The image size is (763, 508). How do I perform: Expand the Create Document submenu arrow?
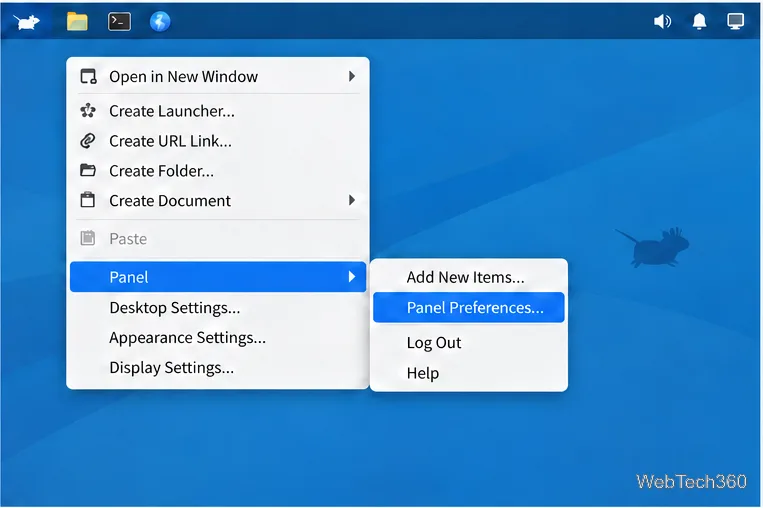[x=352, y=200]
